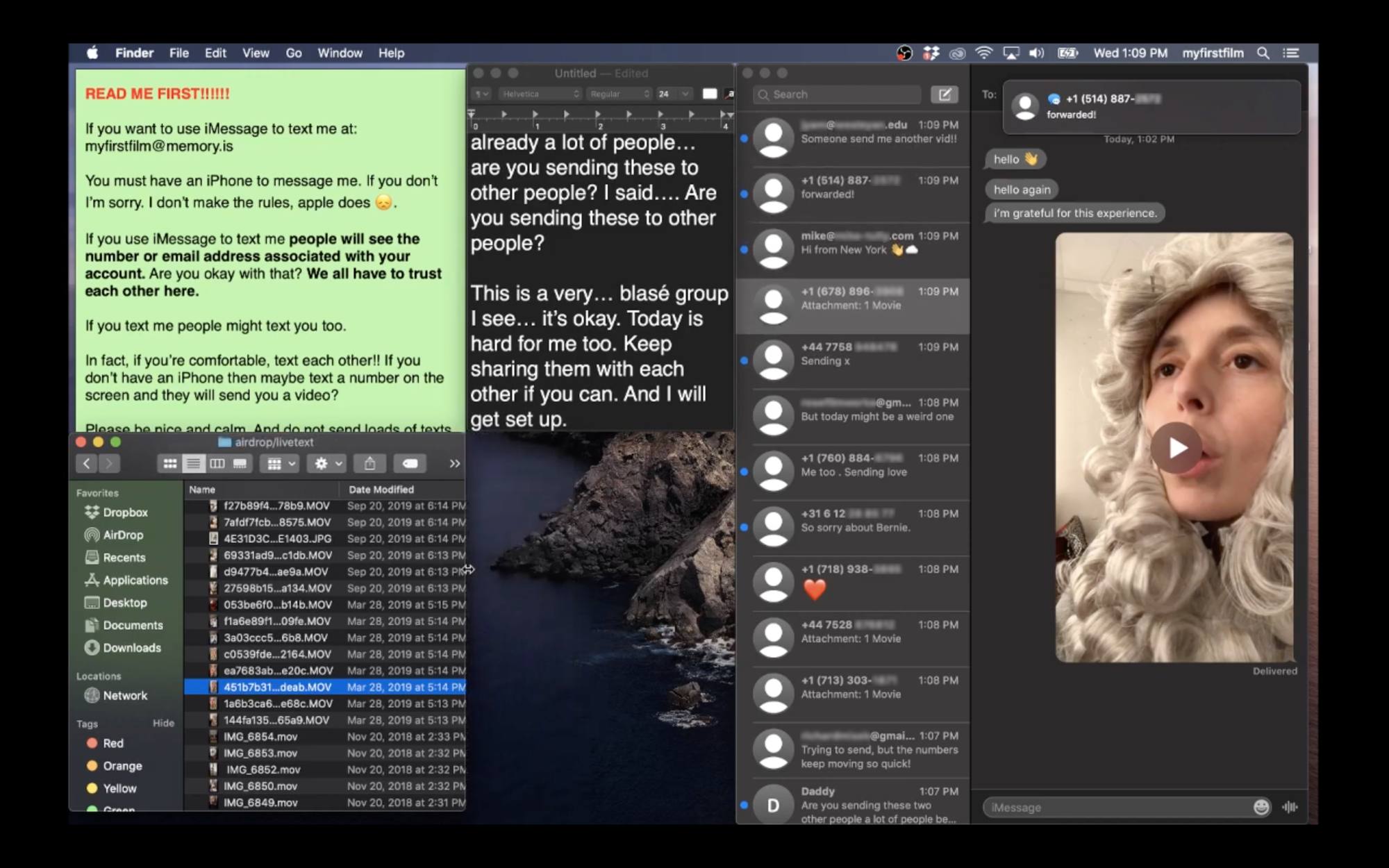Click the Finder Share button

coord(369,463)
